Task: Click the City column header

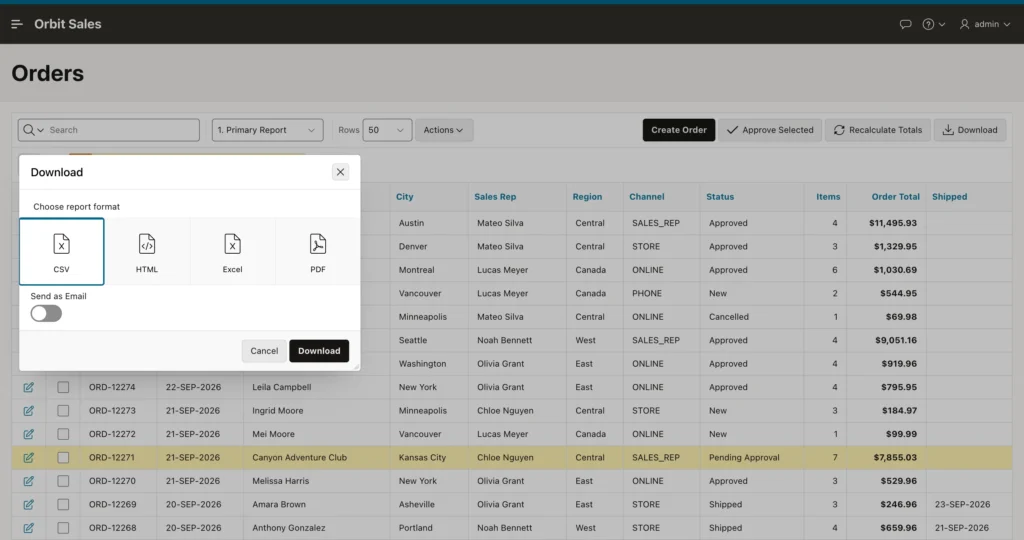Action: (404, 197)
